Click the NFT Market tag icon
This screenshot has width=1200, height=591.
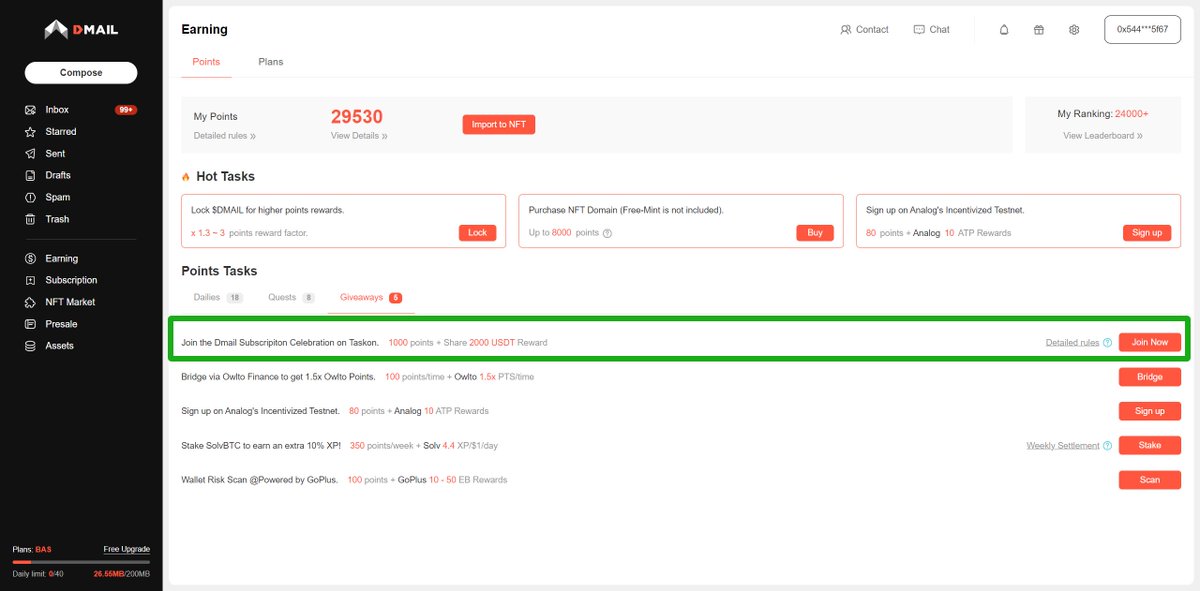pyautogui.click(x=31, y=302)
